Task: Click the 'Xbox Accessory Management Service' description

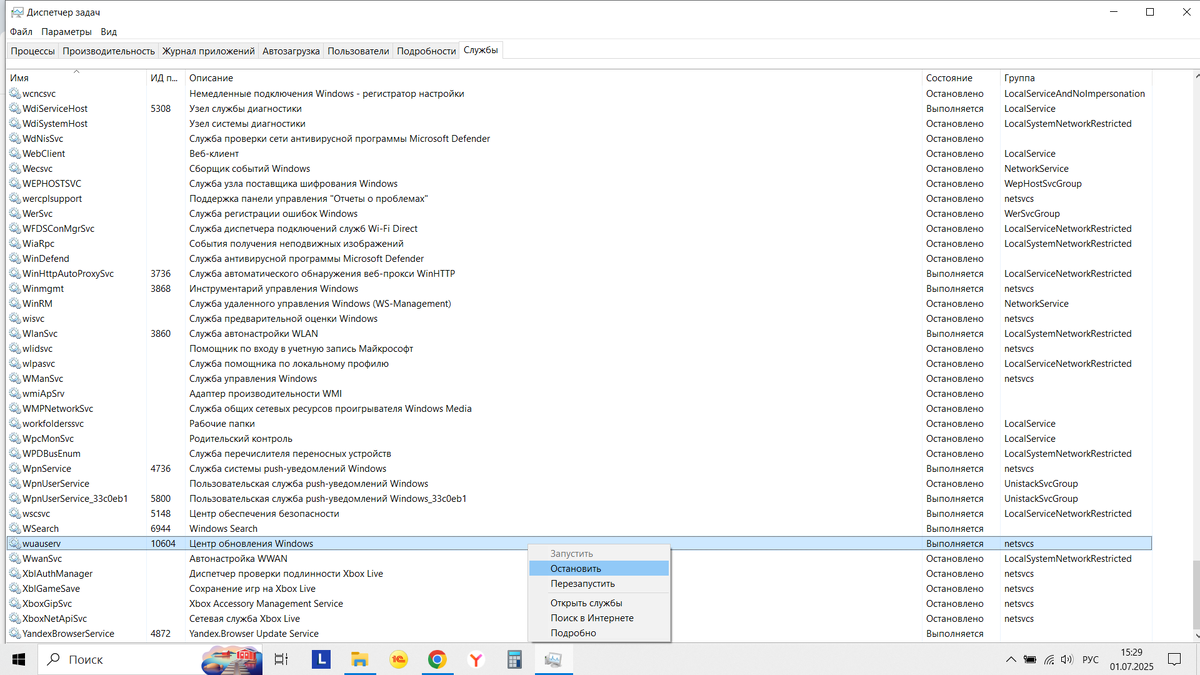Action: pyautogui.click(x=266, y=604)
